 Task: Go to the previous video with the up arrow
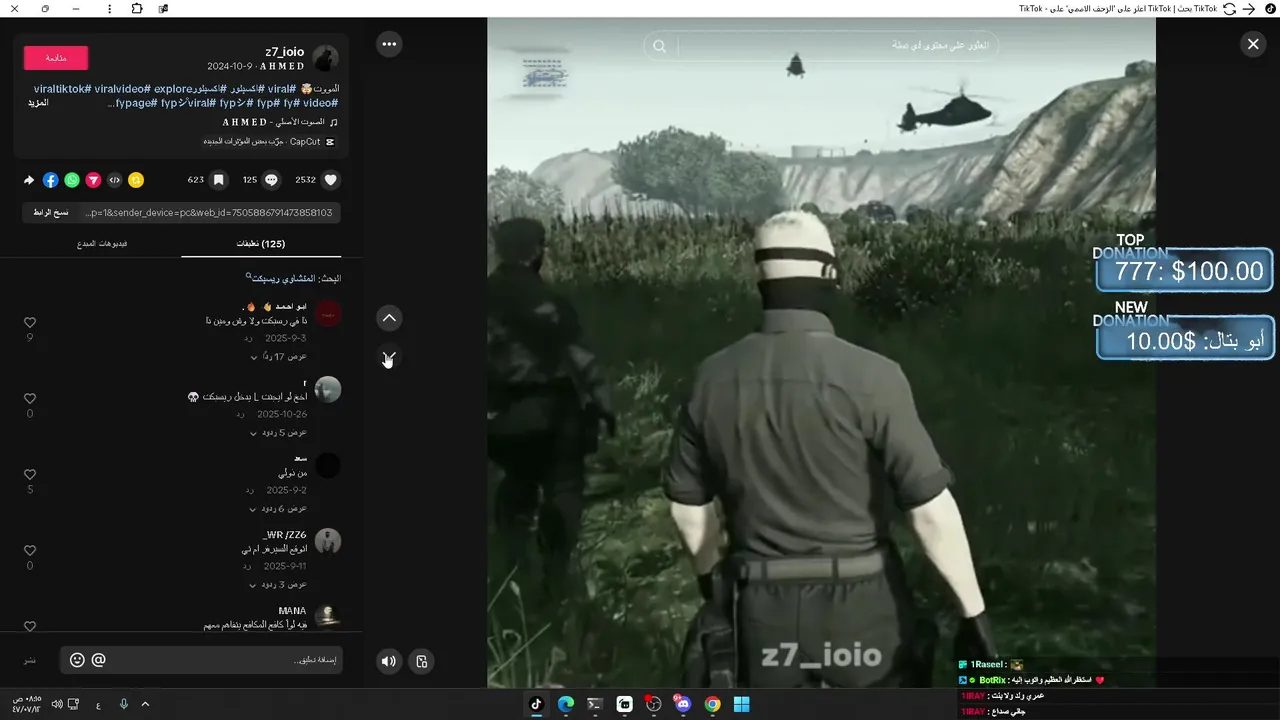click(x=389, y=318)
